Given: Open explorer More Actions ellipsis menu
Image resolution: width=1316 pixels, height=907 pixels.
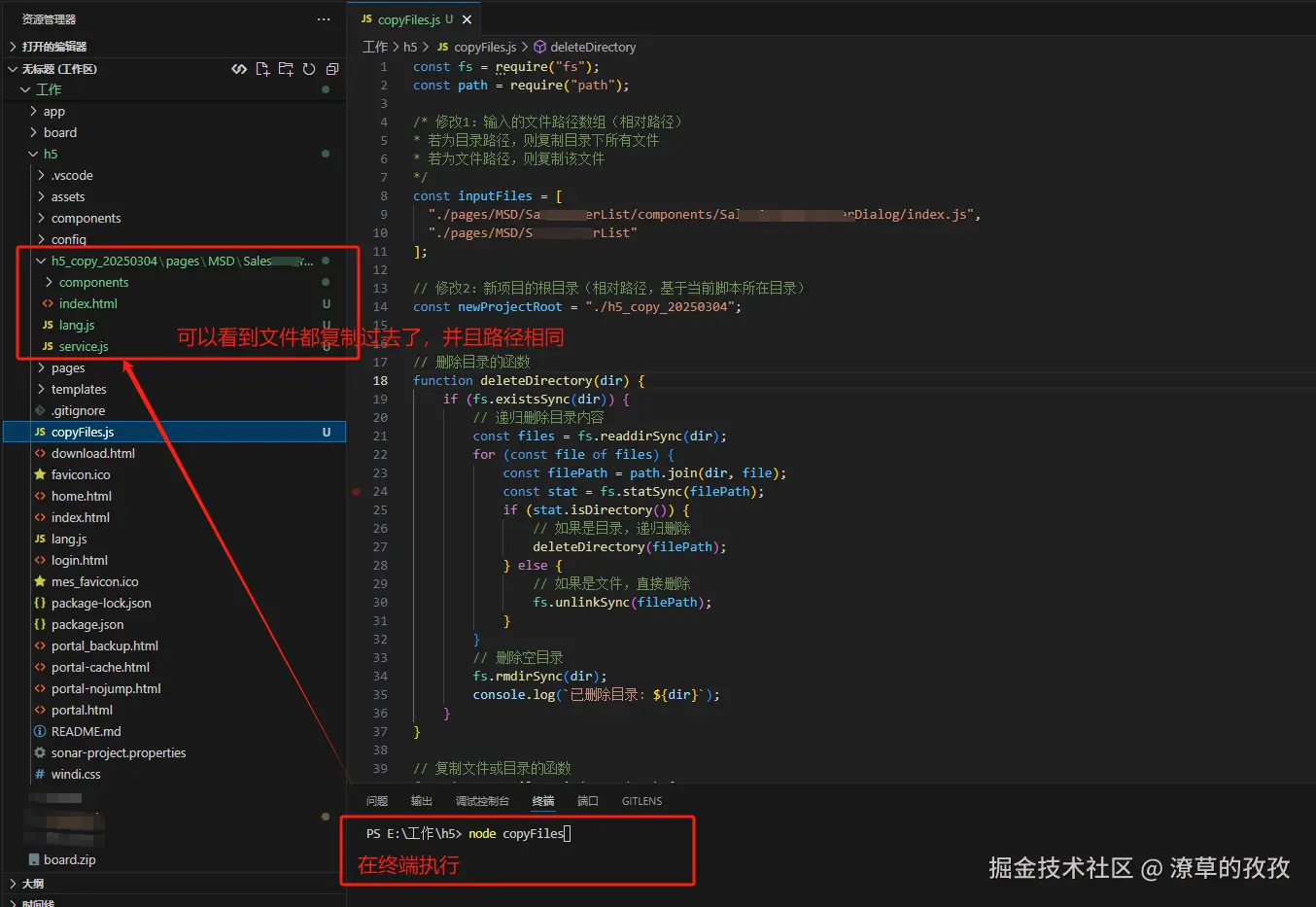Looking at the screenshot, I should coord(324,19).
